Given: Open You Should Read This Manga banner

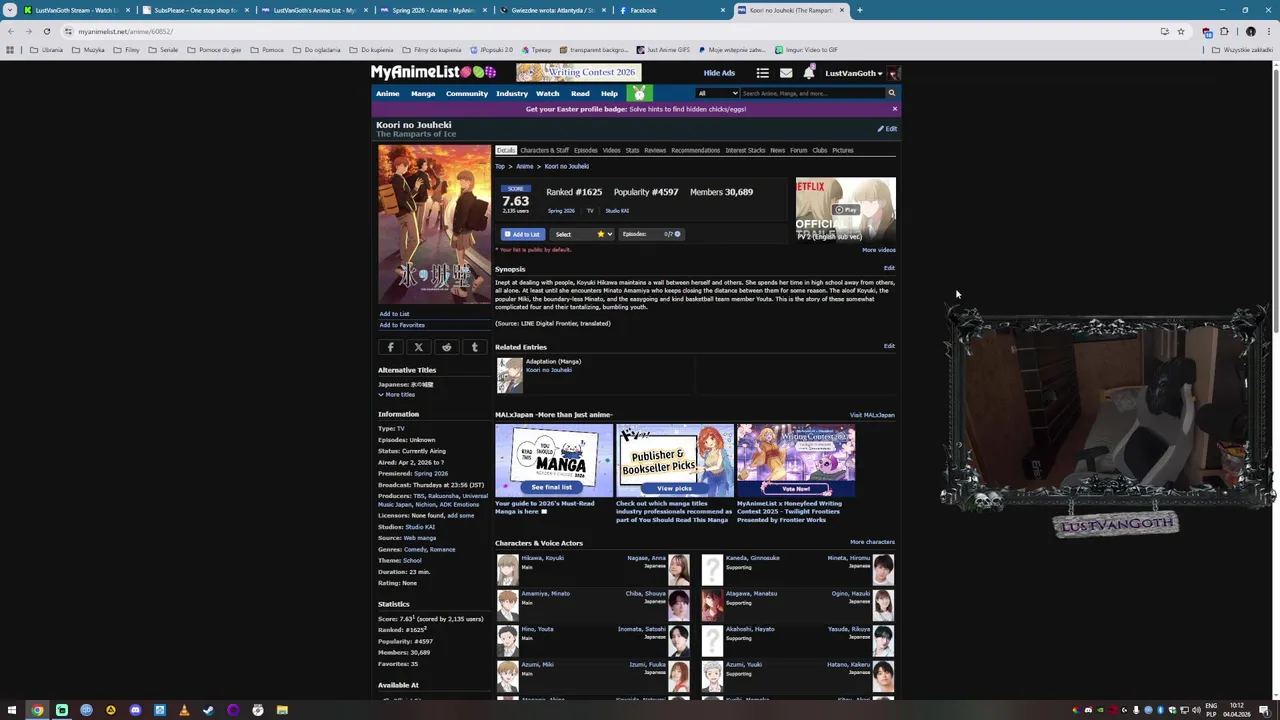Looking at the screenshot, I should pyautogui.click(x=554, y=460).
